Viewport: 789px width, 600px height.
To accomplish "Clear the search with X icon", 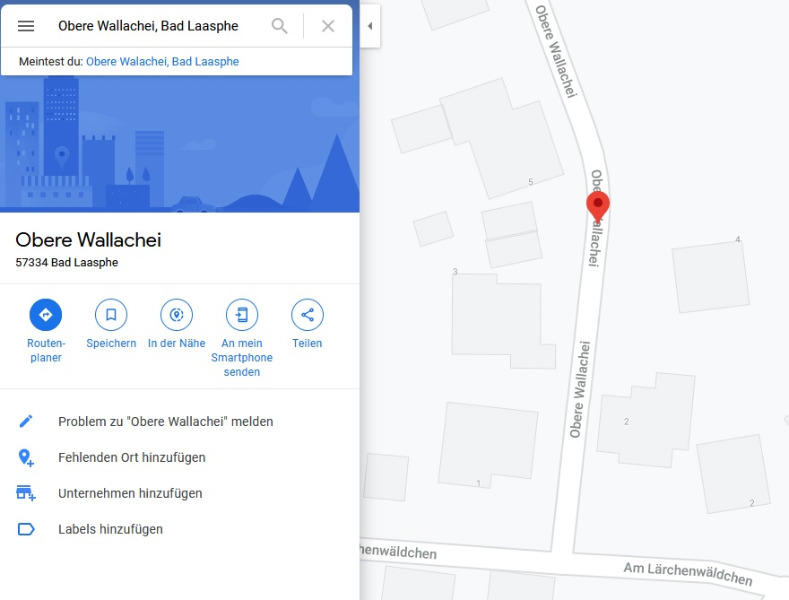I will click(x=328, y=26).
